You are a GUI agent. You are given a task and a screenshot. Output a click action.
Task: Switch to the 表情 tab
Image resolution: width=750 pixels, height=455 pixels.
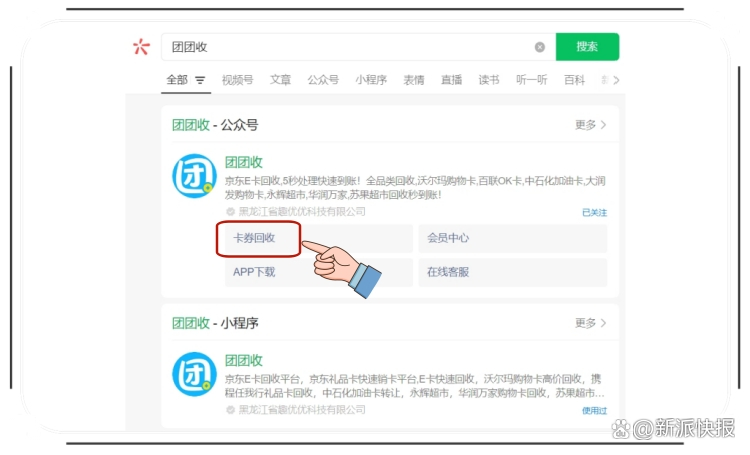click(414, 80)
